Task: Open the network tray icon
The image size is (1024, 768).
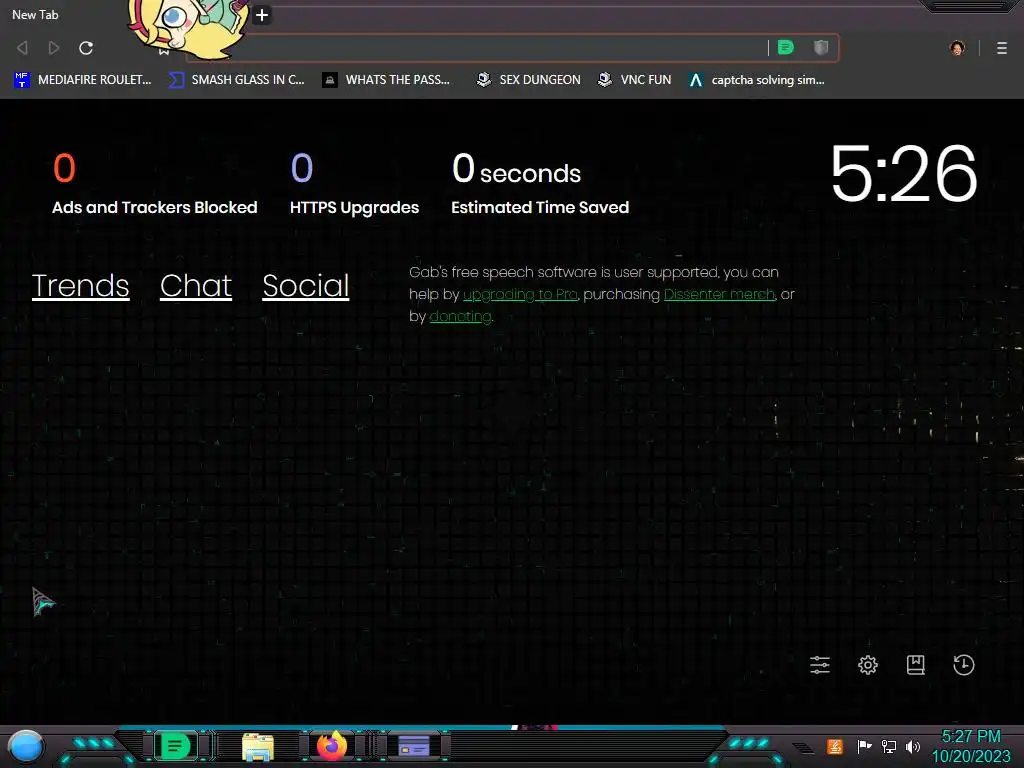Action: (x=888, y=746)
